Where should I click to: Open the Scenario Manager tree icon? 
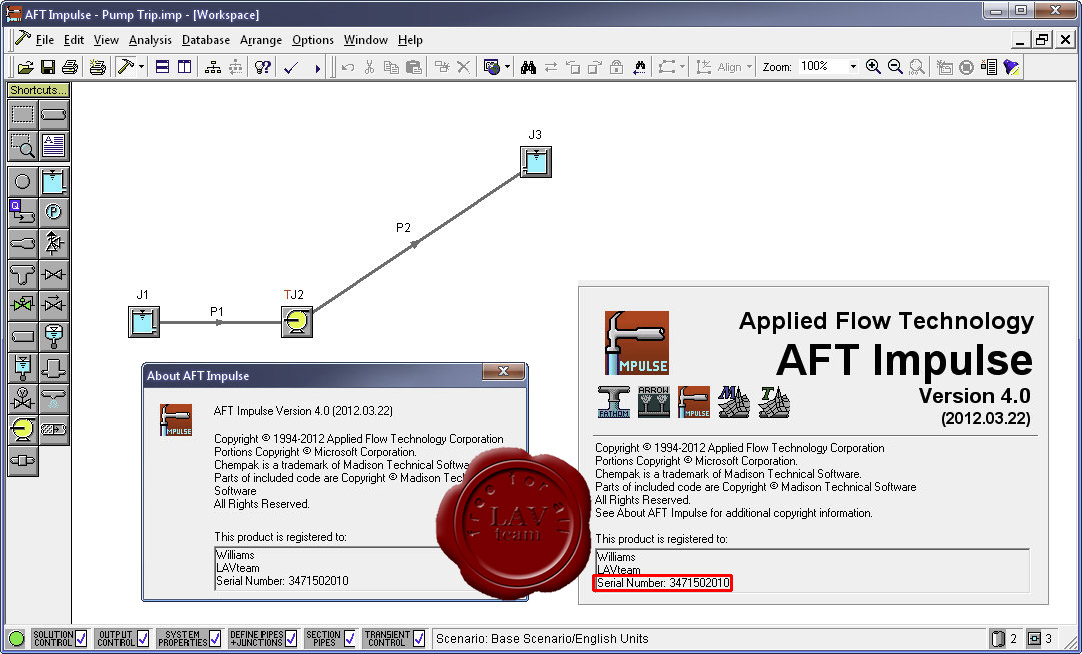pyautogui.click(x=213, y=67)
